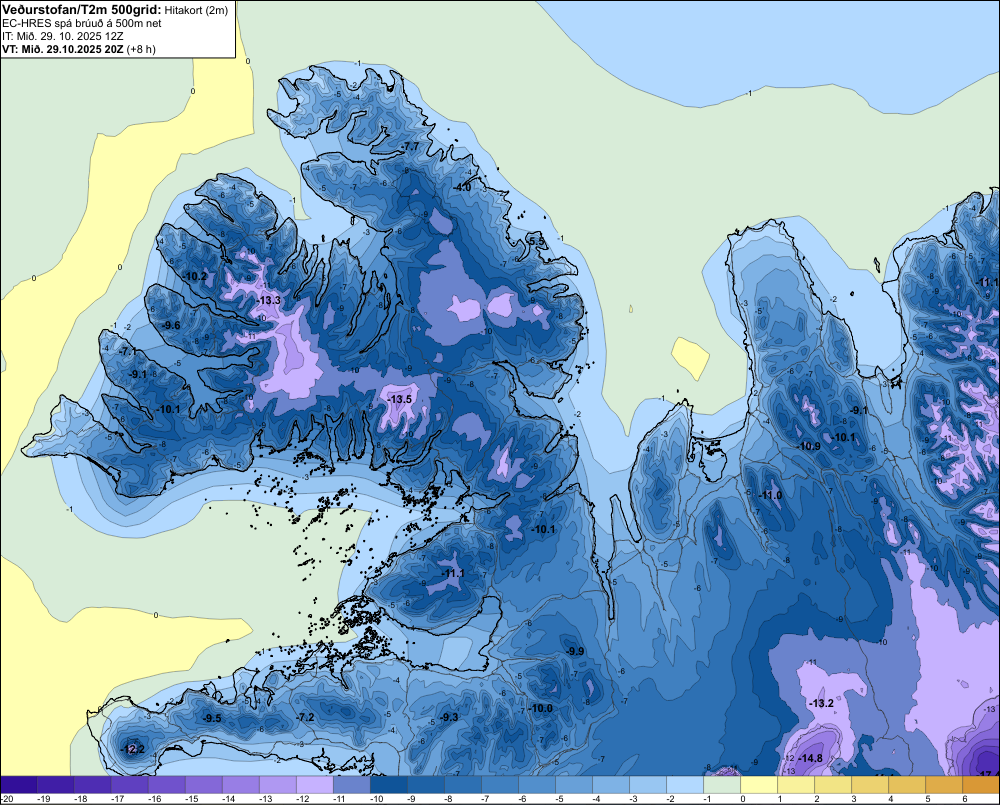Click the legend tick label -20
This screenshot has height=805, width=1000.
click(x=8, y=799)
